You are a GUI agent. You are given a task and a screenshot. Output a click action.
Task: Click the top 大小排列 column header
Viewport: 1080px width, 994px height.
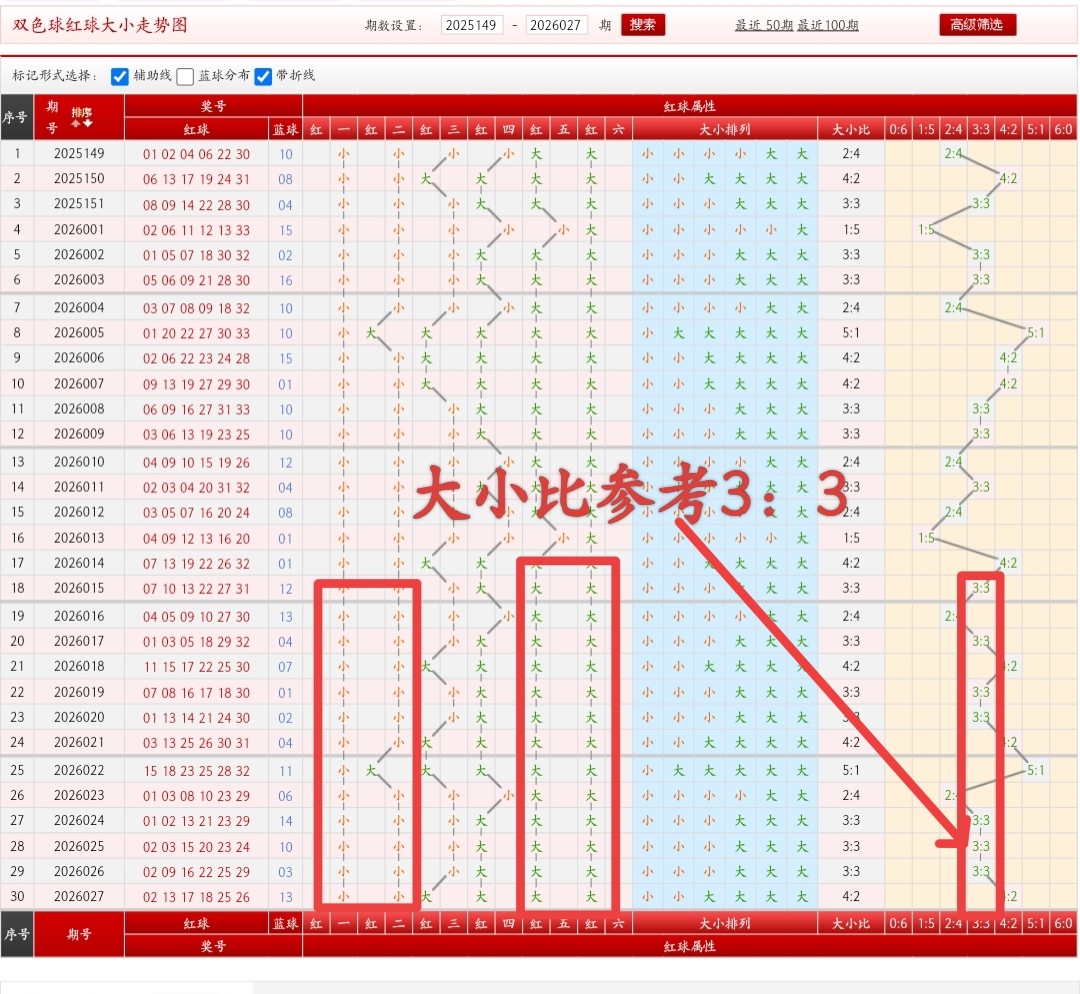pos(725,130)
